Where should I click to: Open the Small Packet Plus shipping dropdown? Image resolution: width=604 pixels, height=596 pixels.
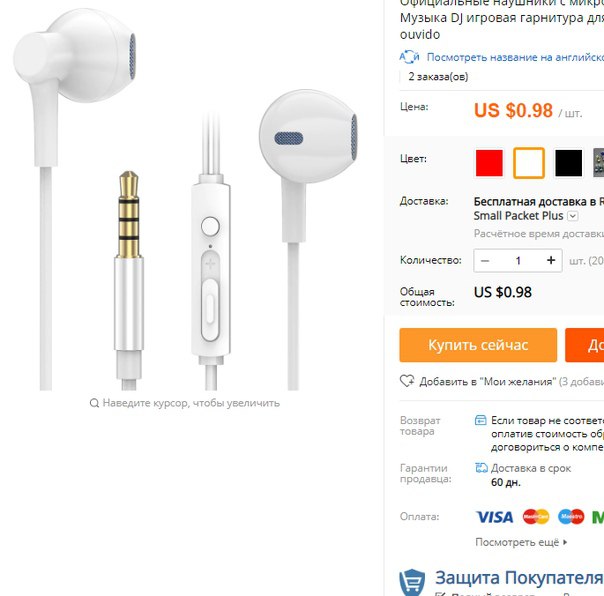tap(573, 216)
